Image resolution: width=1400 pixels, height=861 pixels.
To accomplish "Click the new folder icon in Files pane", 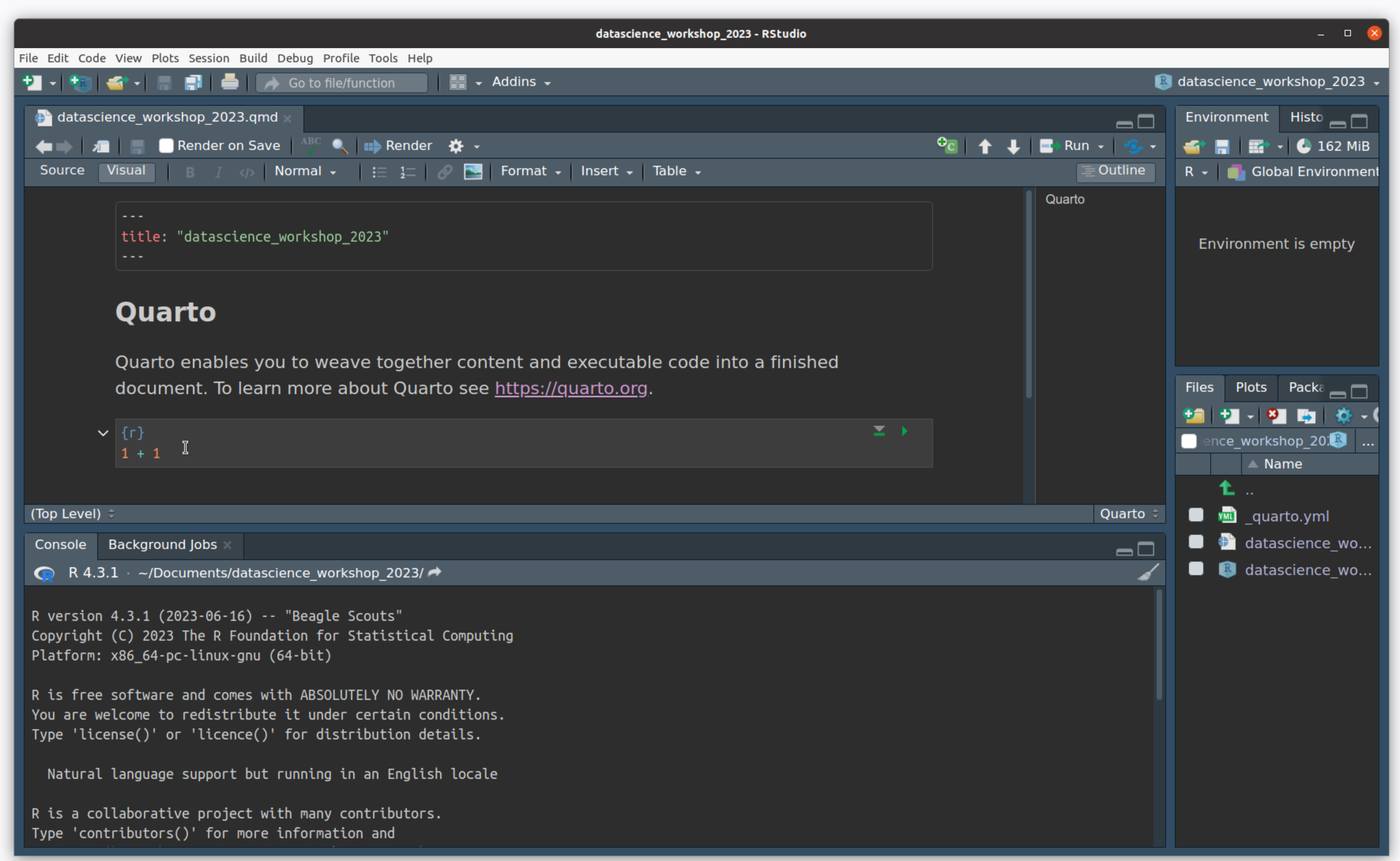I will click(1194, 416).
